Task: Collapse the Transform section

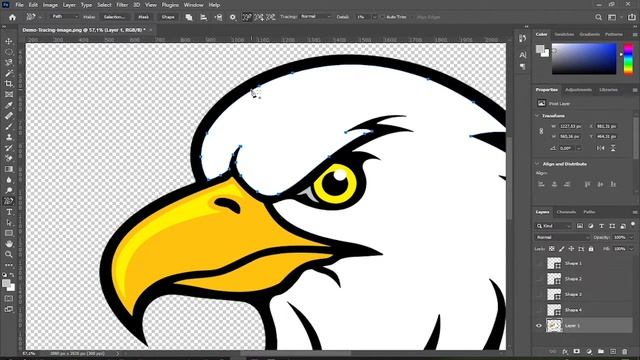Action: point(537,116)
